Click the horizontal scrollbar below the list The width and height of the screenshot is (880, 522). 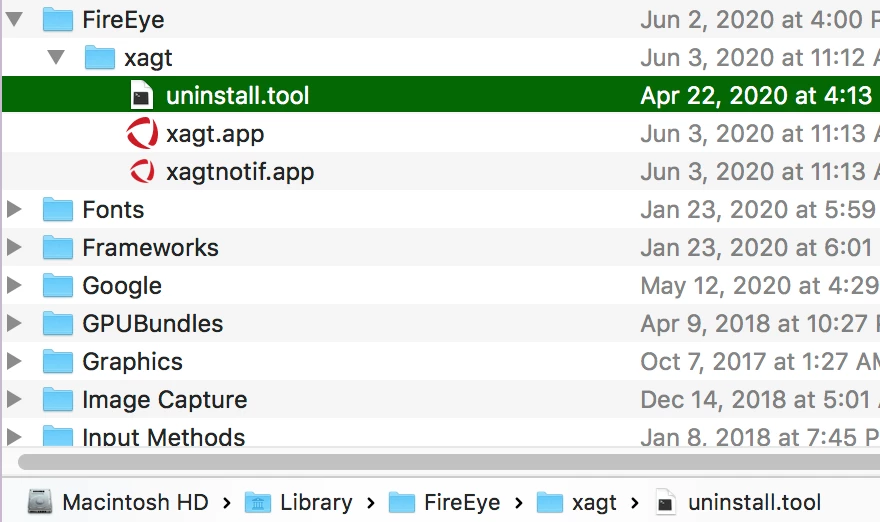point(449,462)
